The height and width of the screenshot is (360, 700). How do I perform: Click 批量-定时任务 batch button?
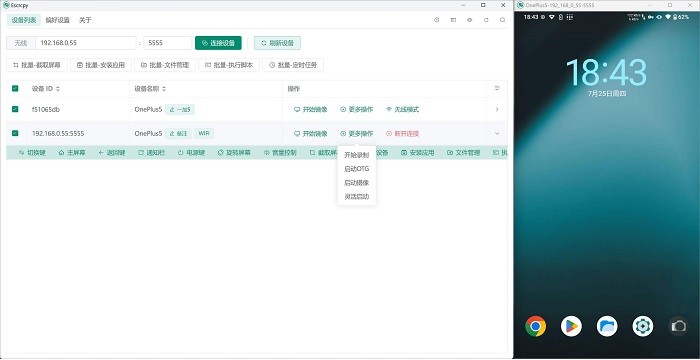point(293,65)
